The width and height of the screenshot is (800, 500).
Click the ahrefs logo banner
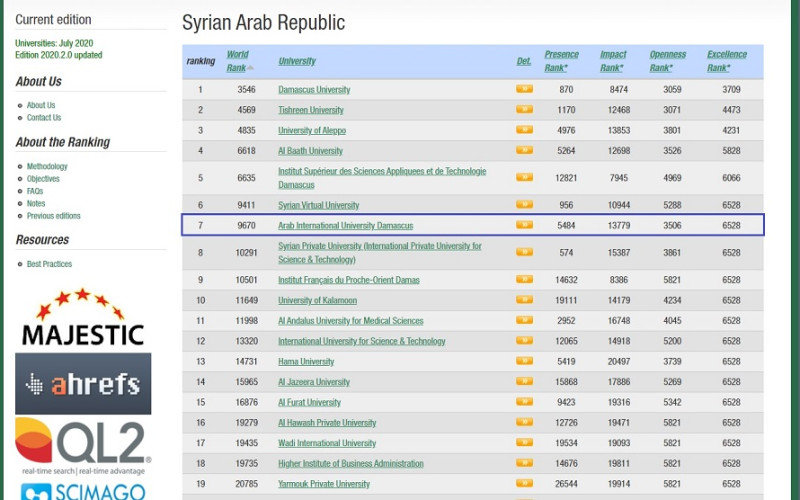(83, 383)
